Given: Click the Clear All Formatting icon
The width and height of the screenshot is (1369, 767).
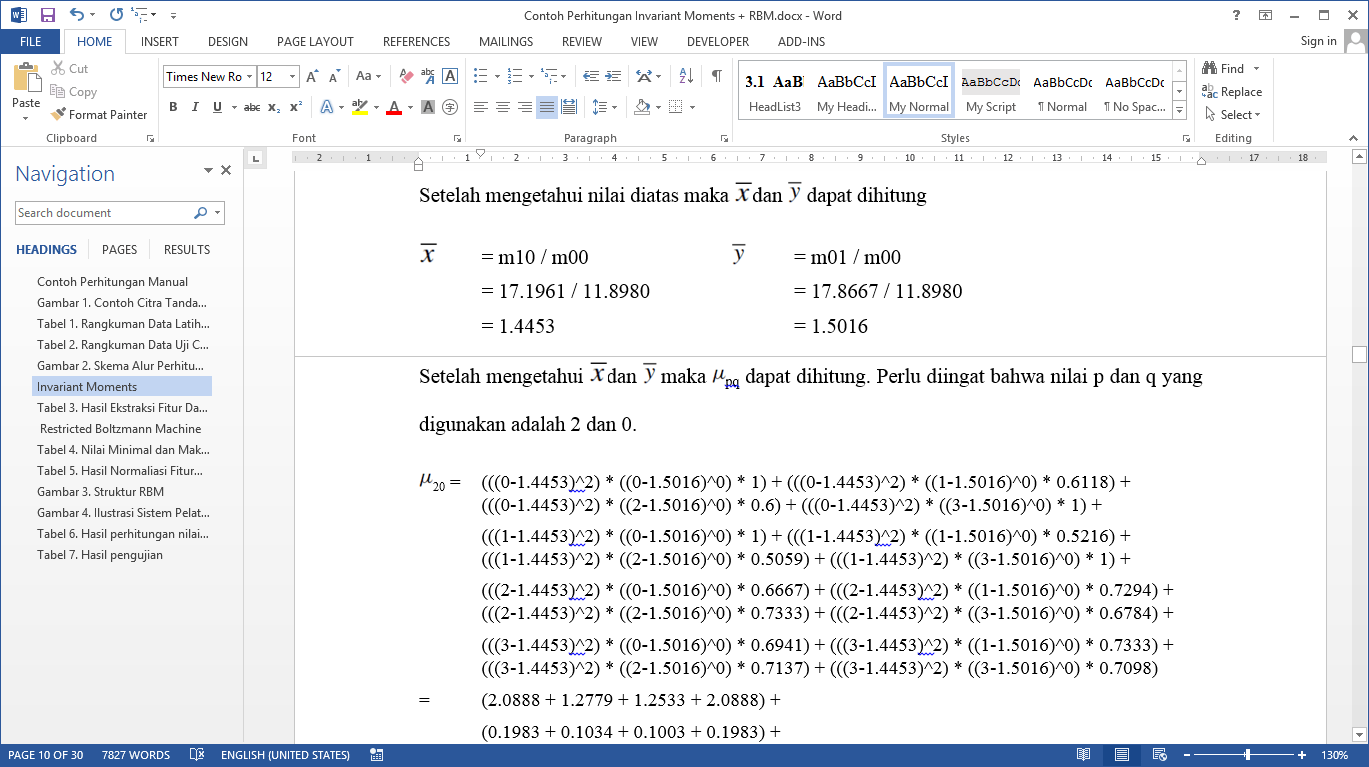Looking at the screenshot, I should [x=406, y=76].
